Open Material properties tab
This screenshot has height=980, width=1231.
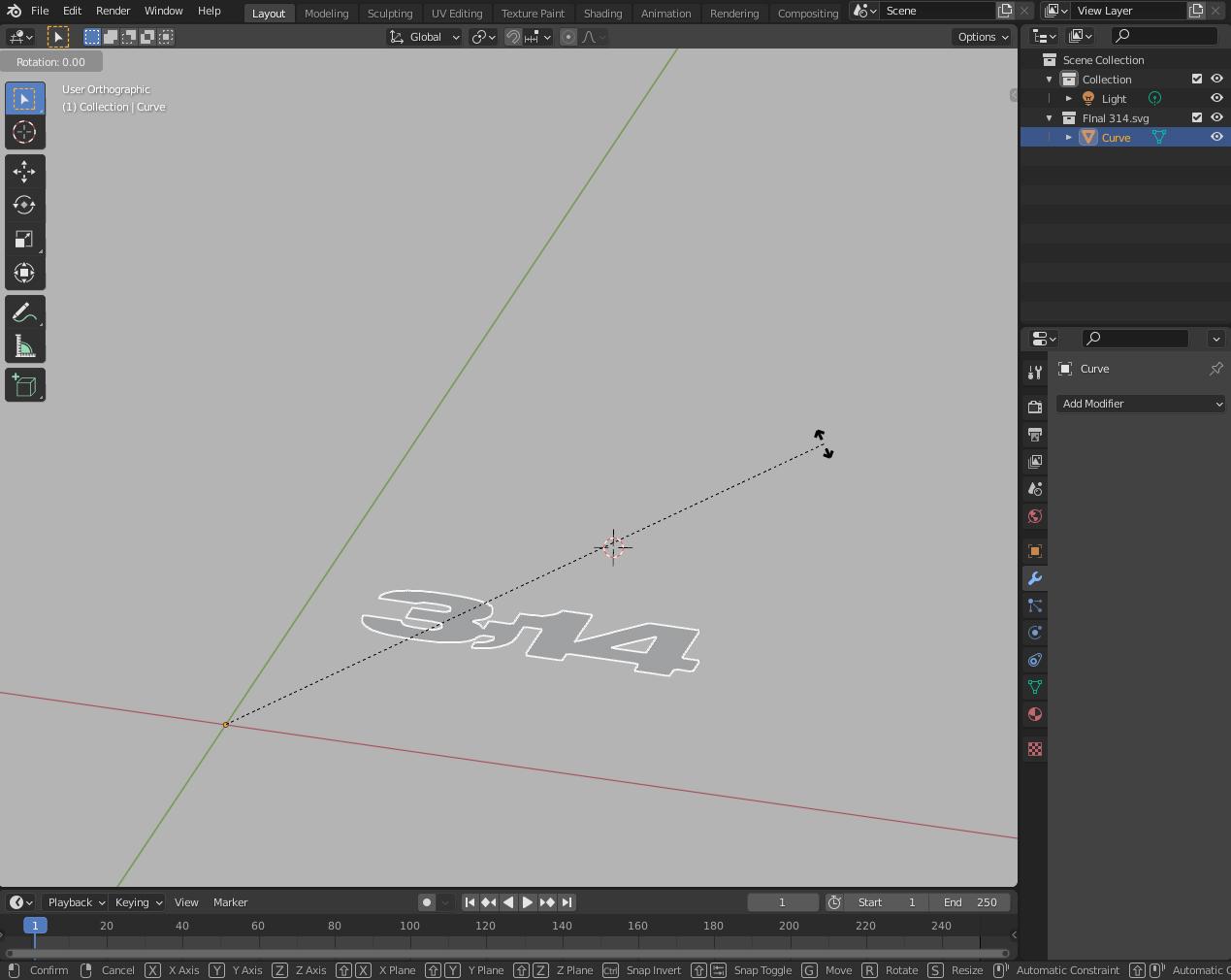tap(1035, 714)
